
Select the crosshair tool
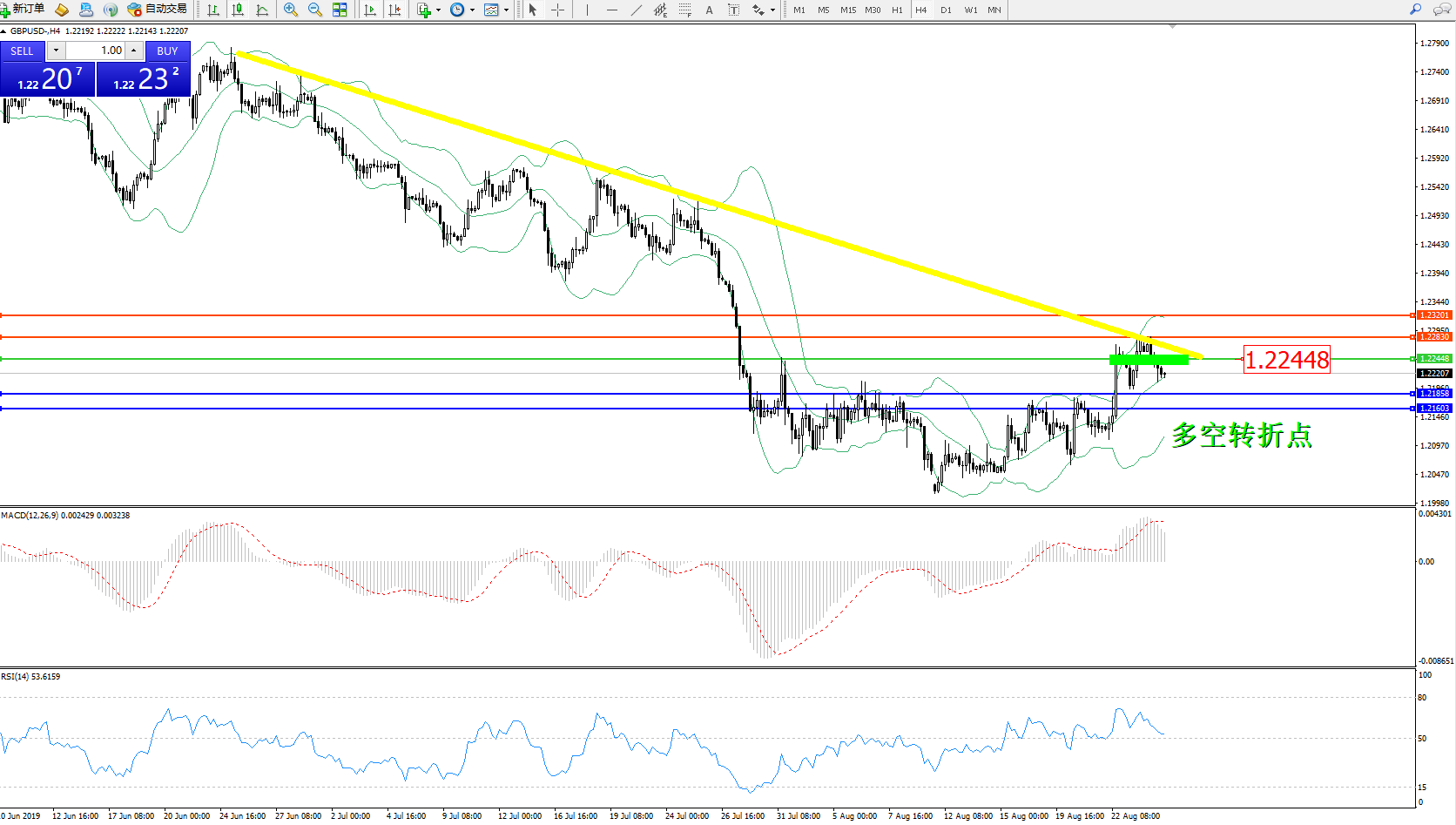pyautogui.click(x=558, y=10)
